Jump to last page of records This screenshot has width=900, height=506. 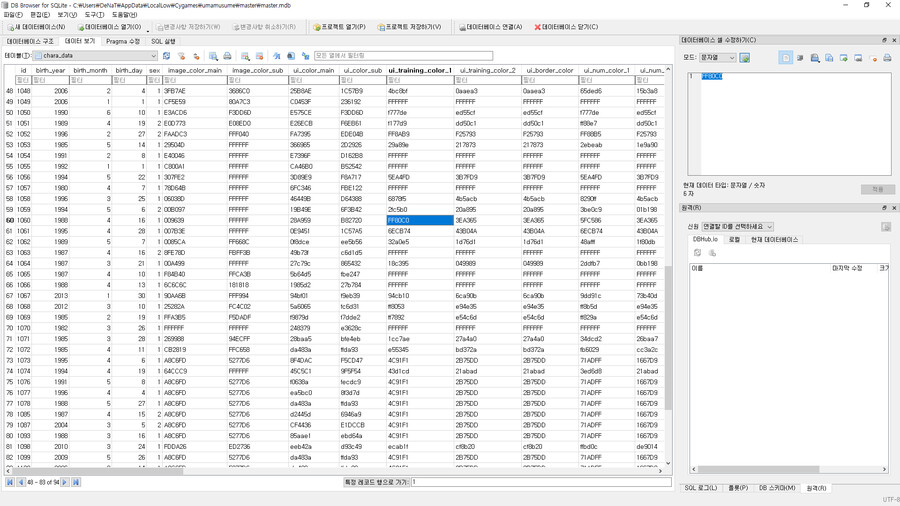(76, 482)
